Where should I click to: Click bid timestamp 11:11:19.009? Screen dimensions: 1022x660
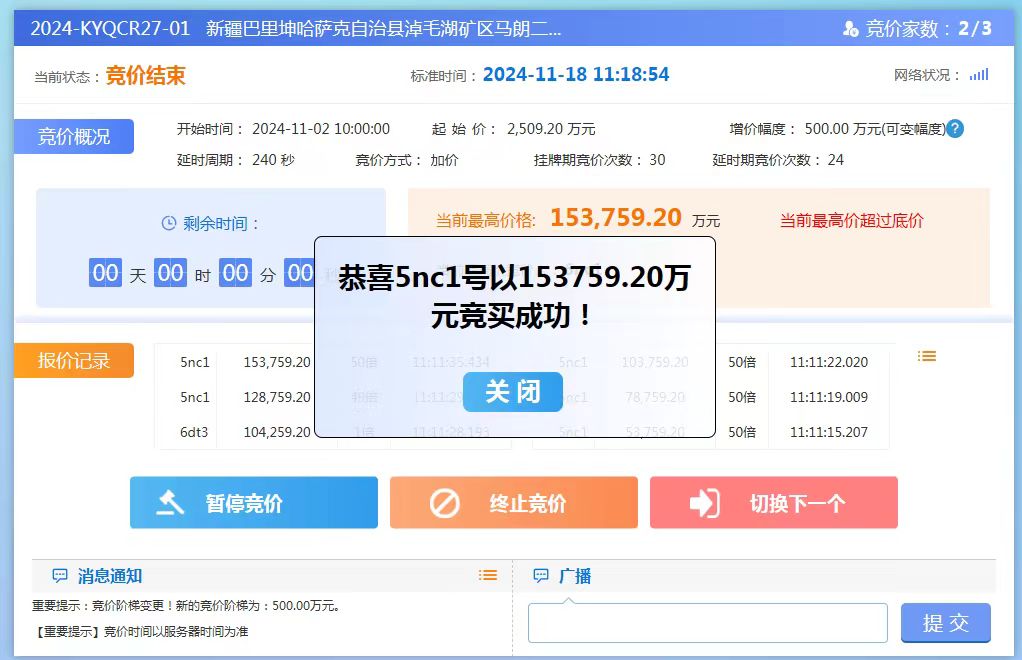click(829, 397)
